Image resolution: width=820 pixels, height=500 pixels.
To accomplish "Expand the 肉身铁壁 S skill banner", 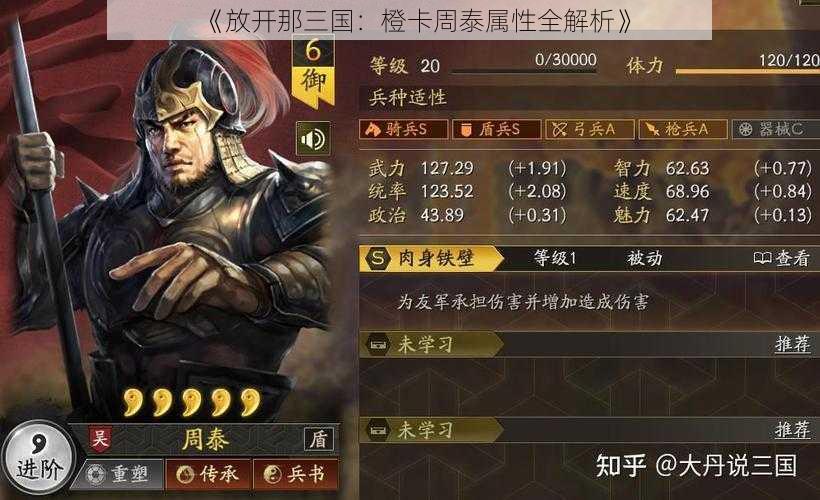I will click(x=431, y=258).
